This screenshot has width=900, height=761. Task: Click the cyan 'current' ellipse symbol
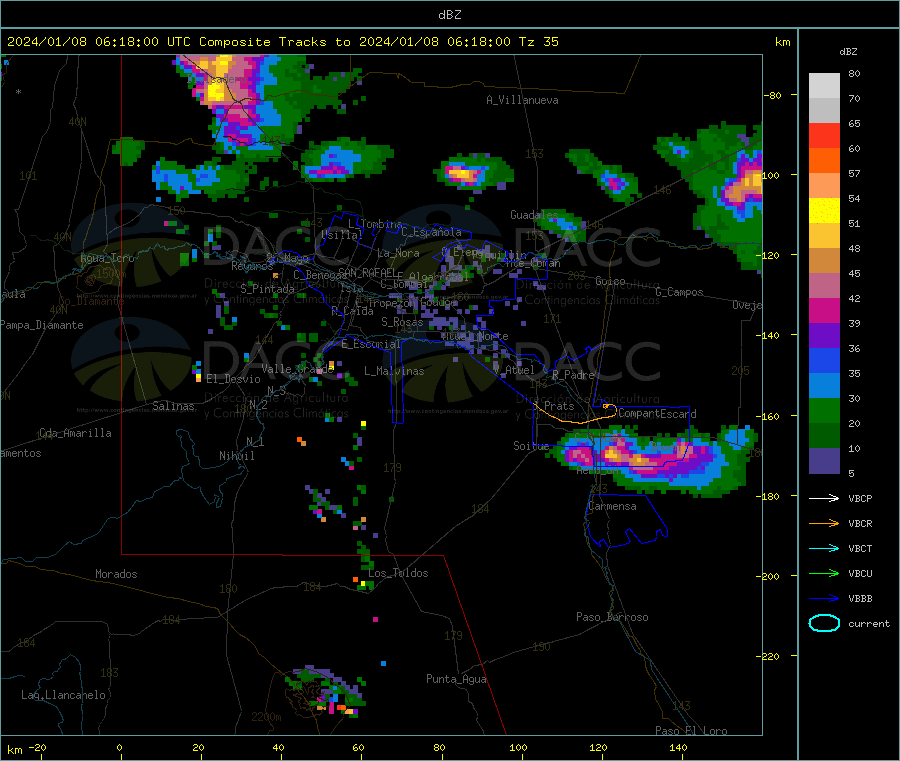point(824,623)
